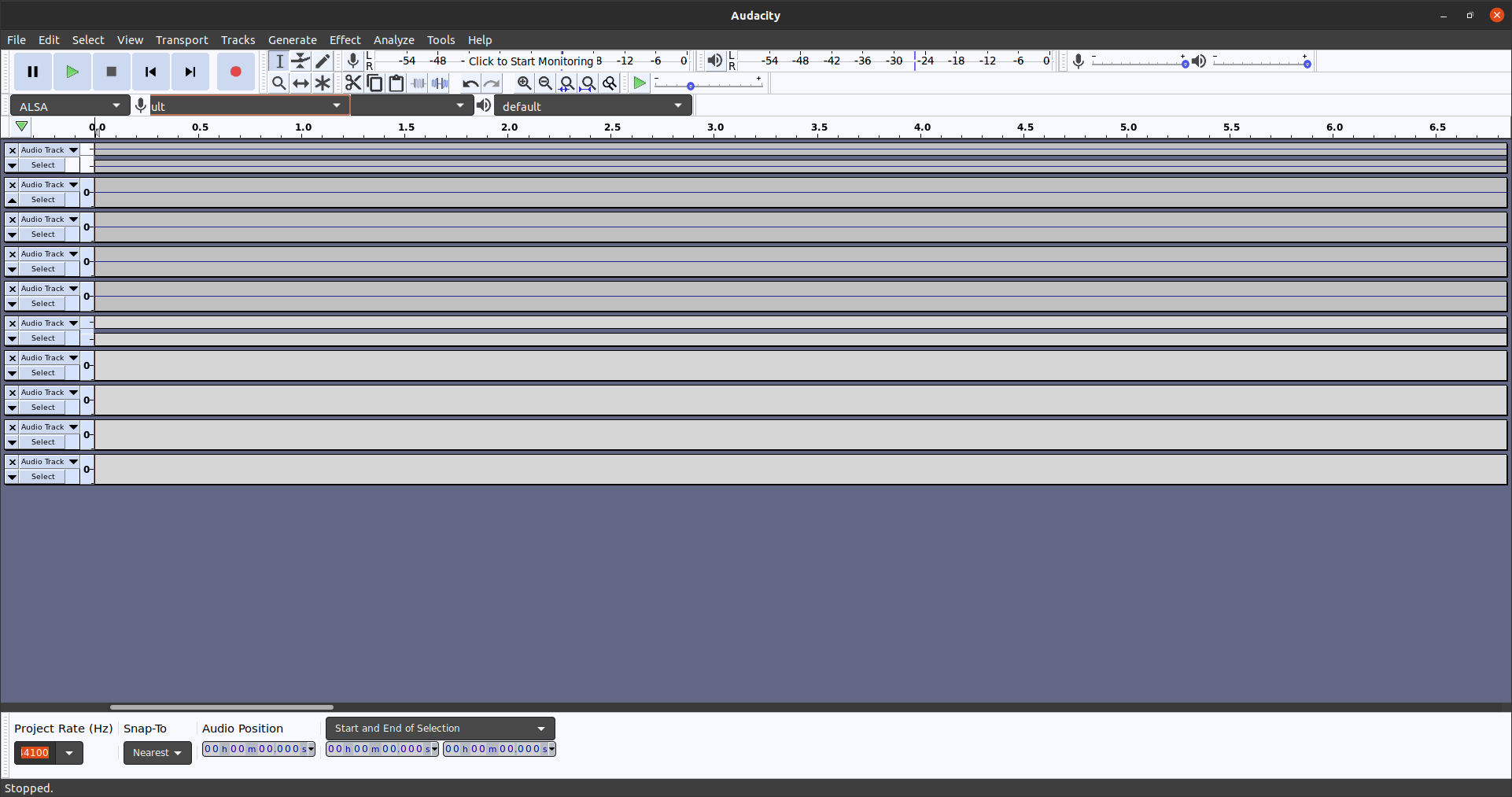The height and width of the screenshot is (797, 1512).
Task: Select the Time Shift tool
Action: 301,83
